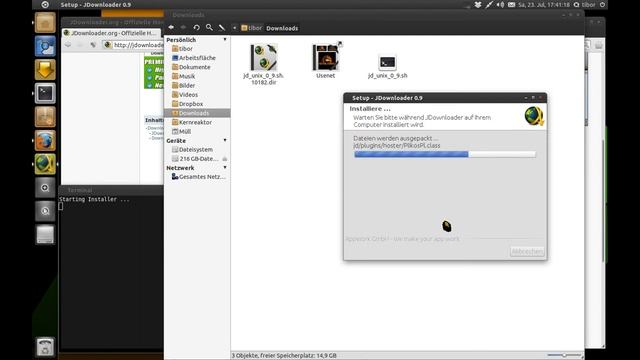This screenshot has width=640, height=360.
Task: Click the JDownloader setup launcher icon
Action: (45, 164)
